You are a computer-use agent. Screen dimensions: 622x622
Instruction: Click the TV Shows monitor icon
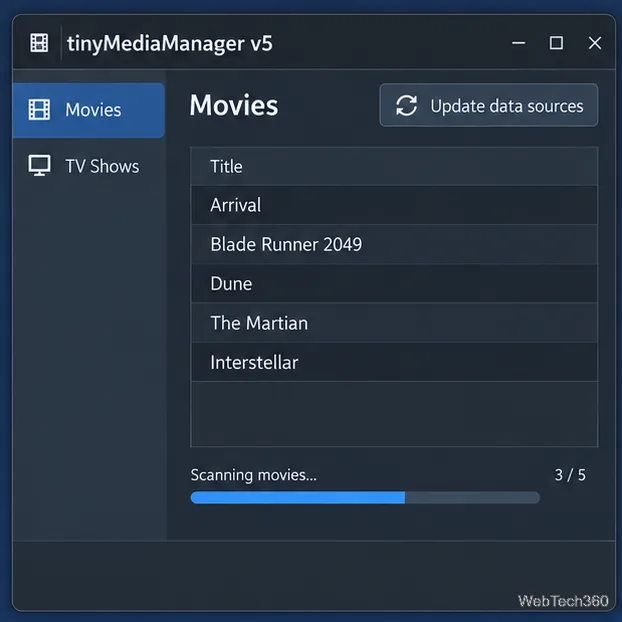(39, 165)
